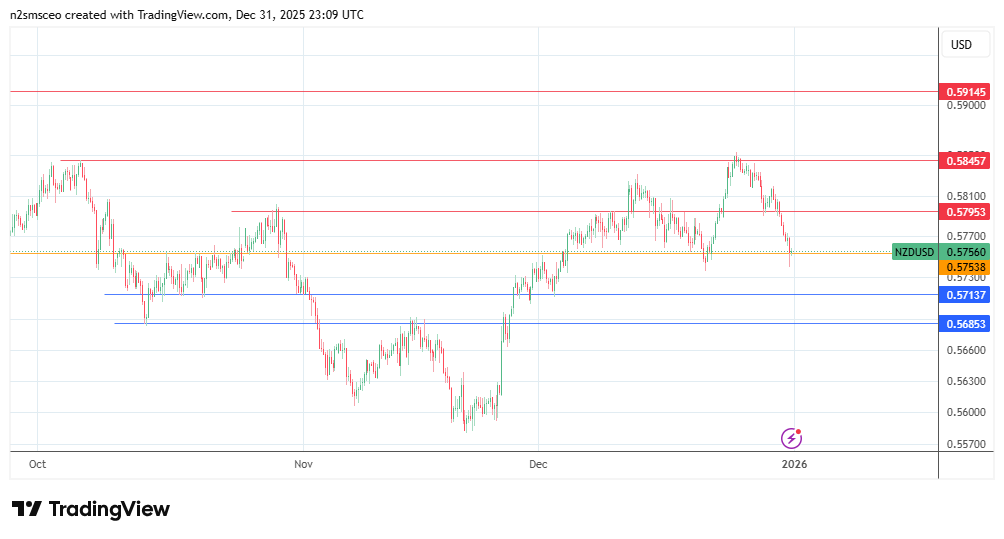Click the 0.56000 tick on price scale
This screenshot has width=1004, height=539.
point(965,412)
